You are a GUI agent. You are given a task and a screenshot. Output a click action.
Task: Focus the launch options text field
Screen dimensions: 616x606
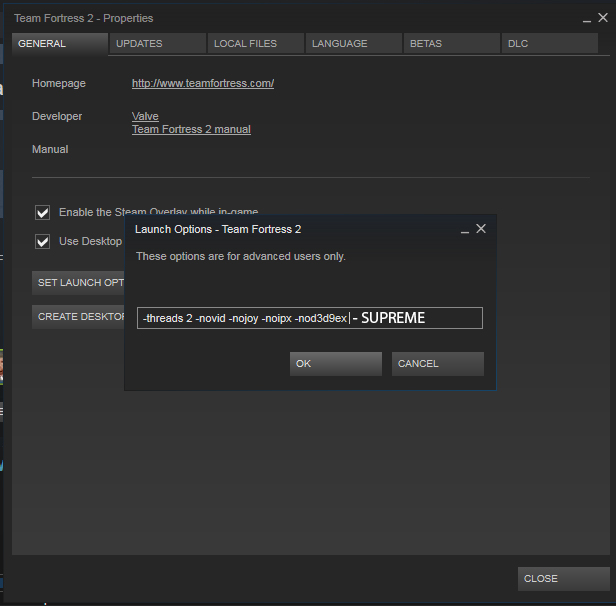(310, 318)
